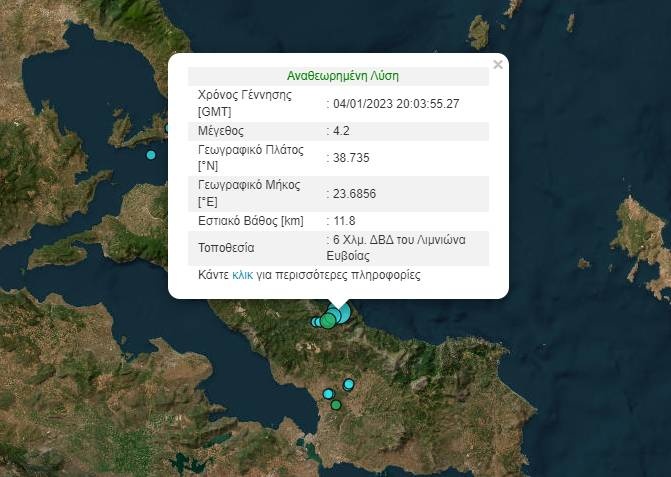Click the cyan marker partly hidden by the popup's left edge
This screenshot has width=671, height=477.
167,128
